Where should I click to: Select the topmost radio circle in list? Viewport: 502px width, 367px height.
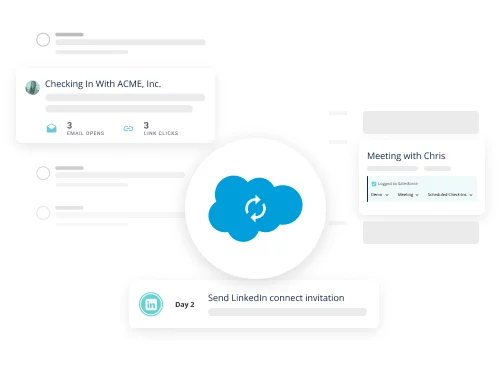[43, 40]
